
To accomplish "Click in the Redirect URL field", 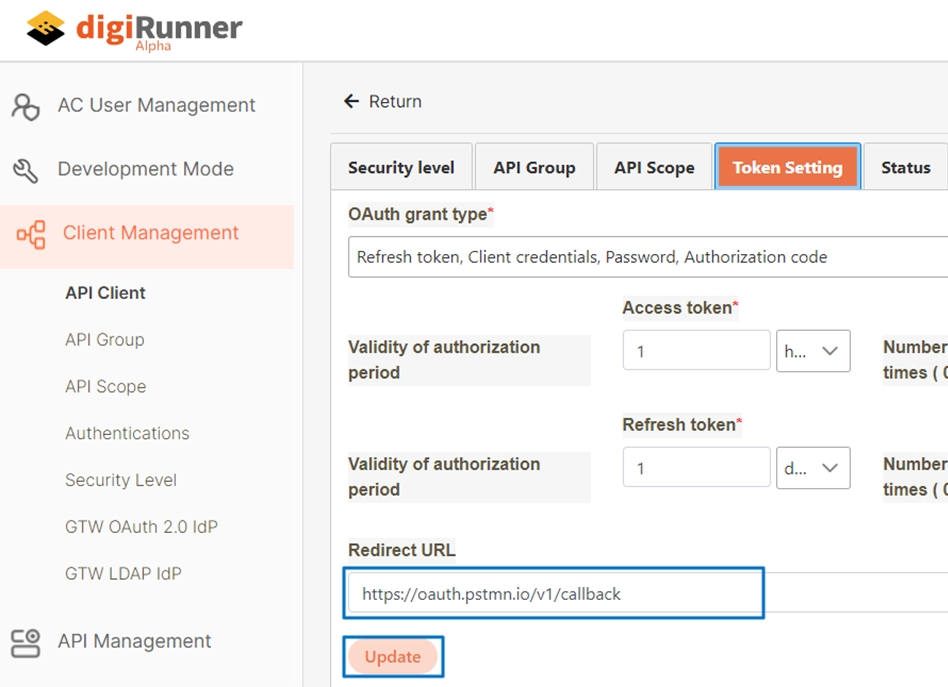I will pos(555,594).
